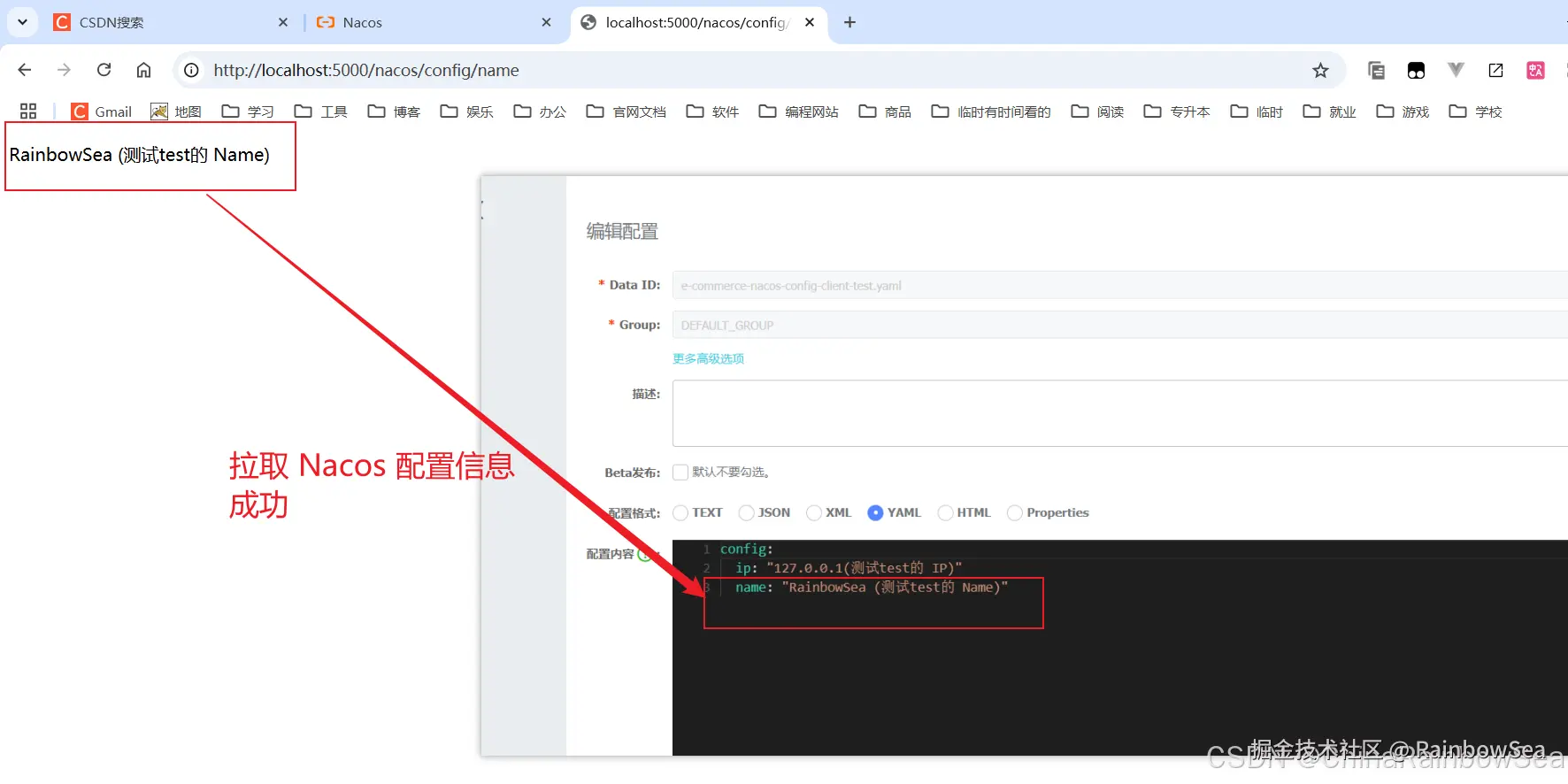Expand the 办公 bookmark folder
Viewport: 1568px width, 784px height.
pos(540,111)
